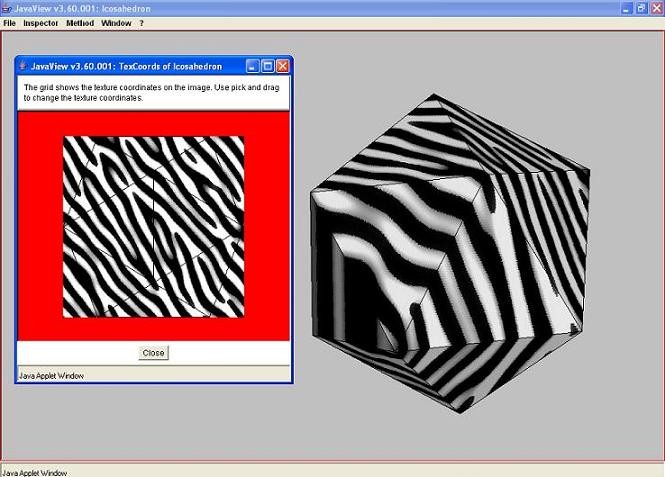
Task: Click the texture coordinates description text
Action: [x=150, y=93]
